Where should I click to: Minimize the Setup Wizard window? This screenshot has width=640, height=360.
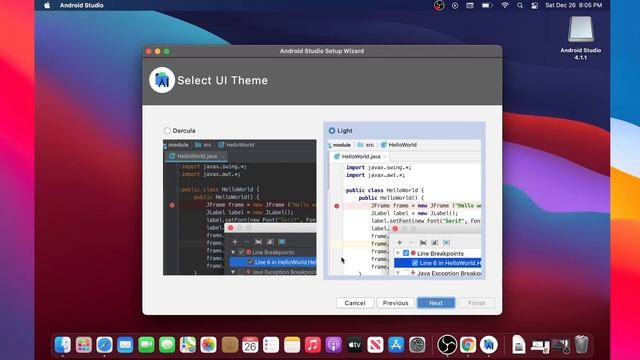pos(158,51)
